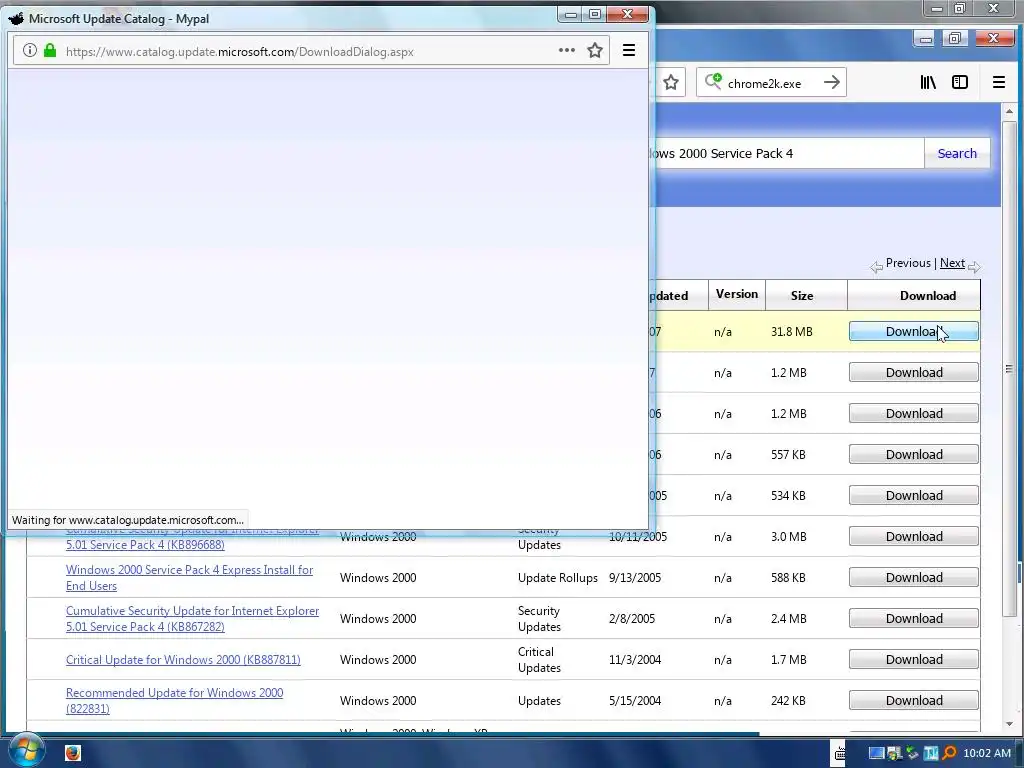Click the search go arrow after chrome2k.exe
Image resolution: width=1024 pixels, height=768 pixels.
831,82
